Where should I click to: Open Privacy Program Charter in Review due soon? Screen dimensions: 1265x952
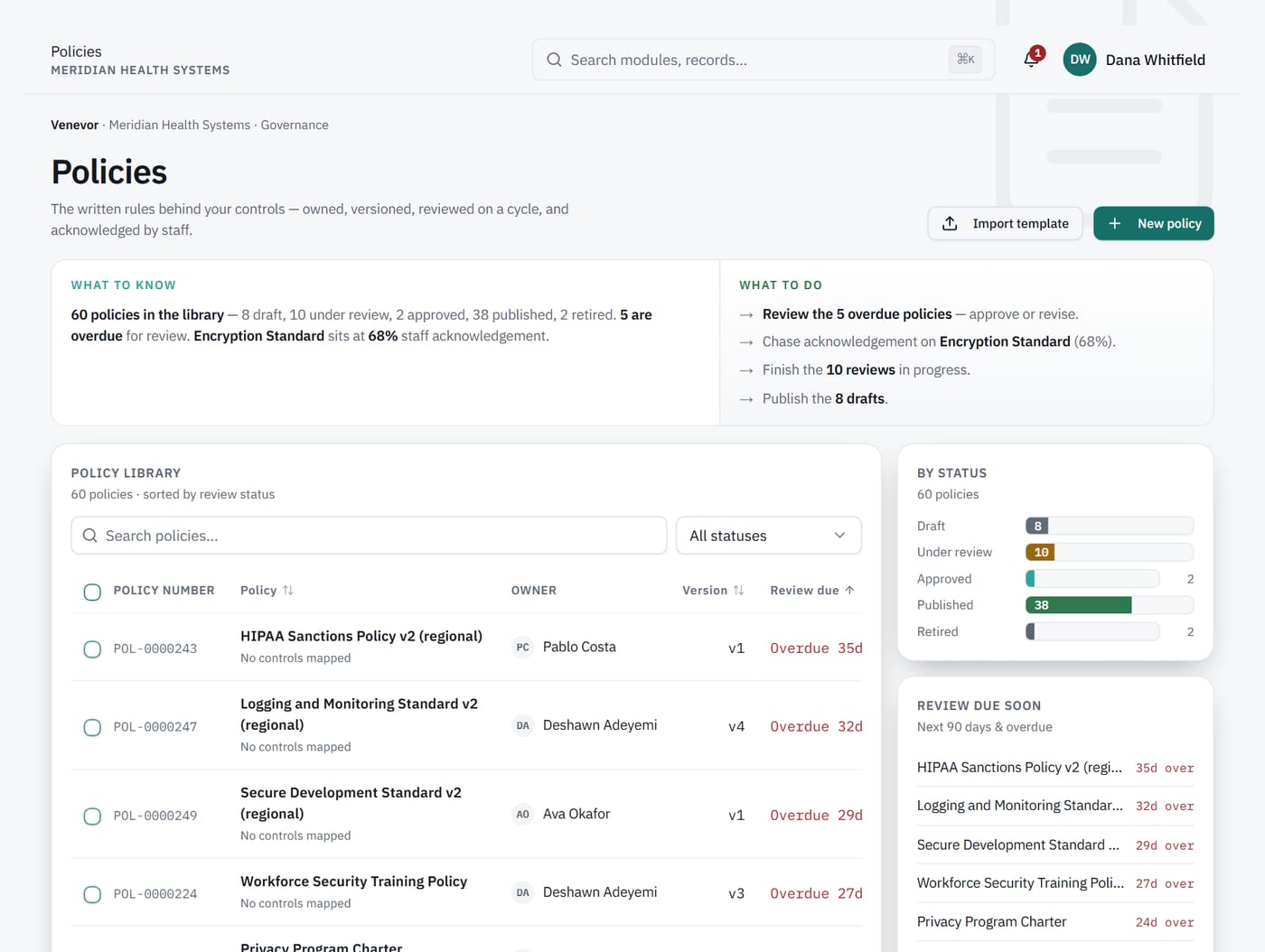[x=1054, y=922]
